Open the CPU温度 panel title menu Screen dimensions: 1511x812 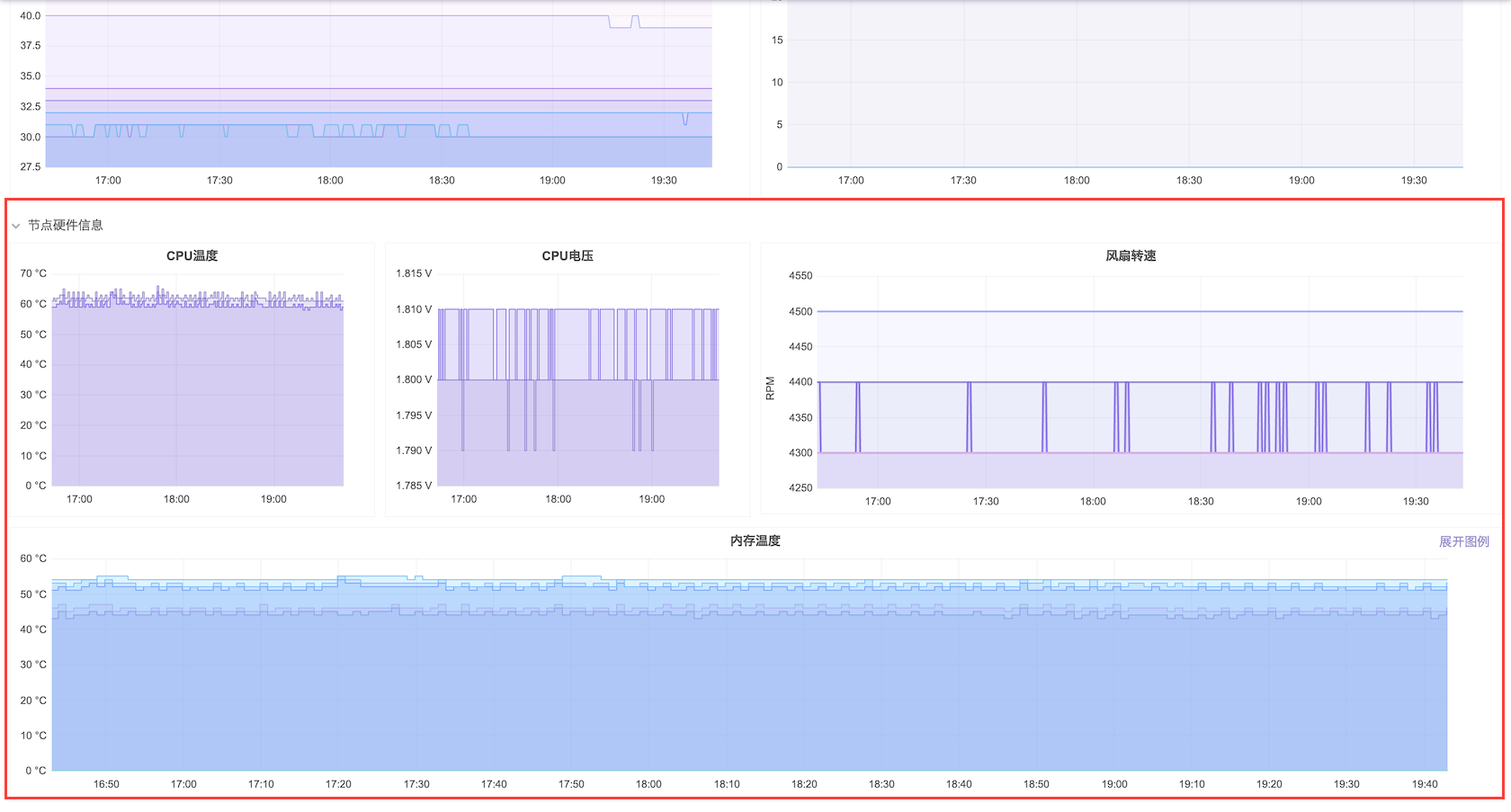pos(192,256)
